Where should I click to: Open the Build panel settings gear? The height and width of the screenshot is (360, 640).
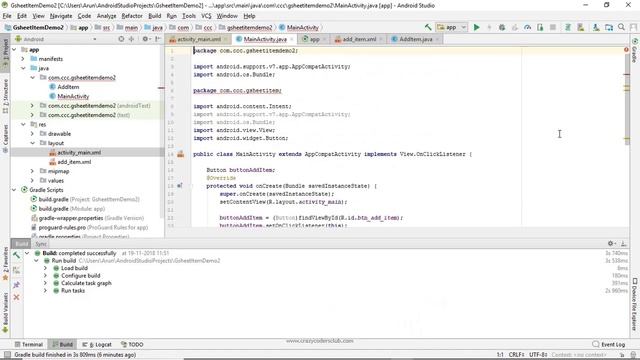pos(611,243)
